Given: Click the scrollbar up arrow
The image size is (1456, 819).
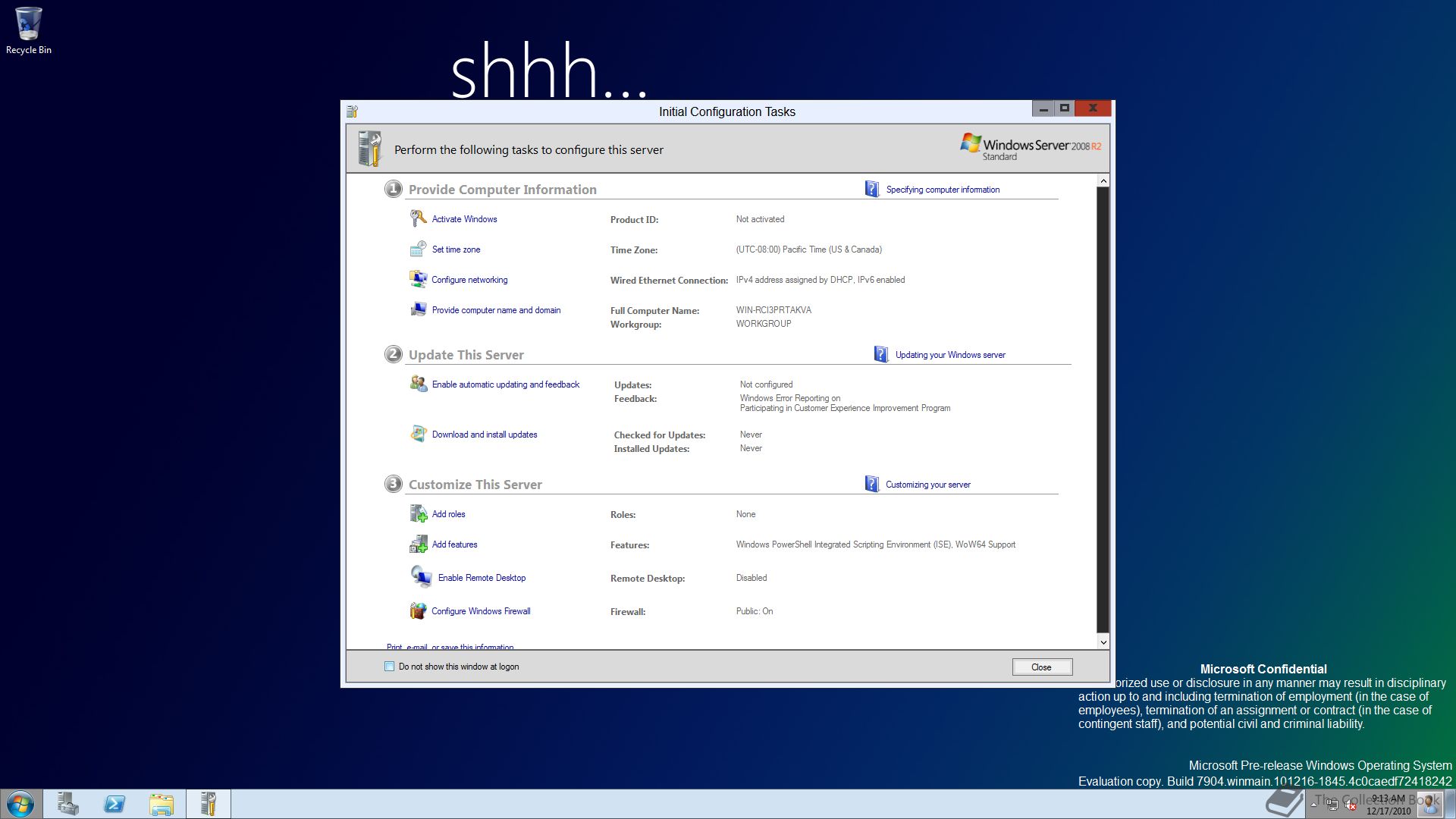Looking at the screenshot, I should click(1103, 180).
